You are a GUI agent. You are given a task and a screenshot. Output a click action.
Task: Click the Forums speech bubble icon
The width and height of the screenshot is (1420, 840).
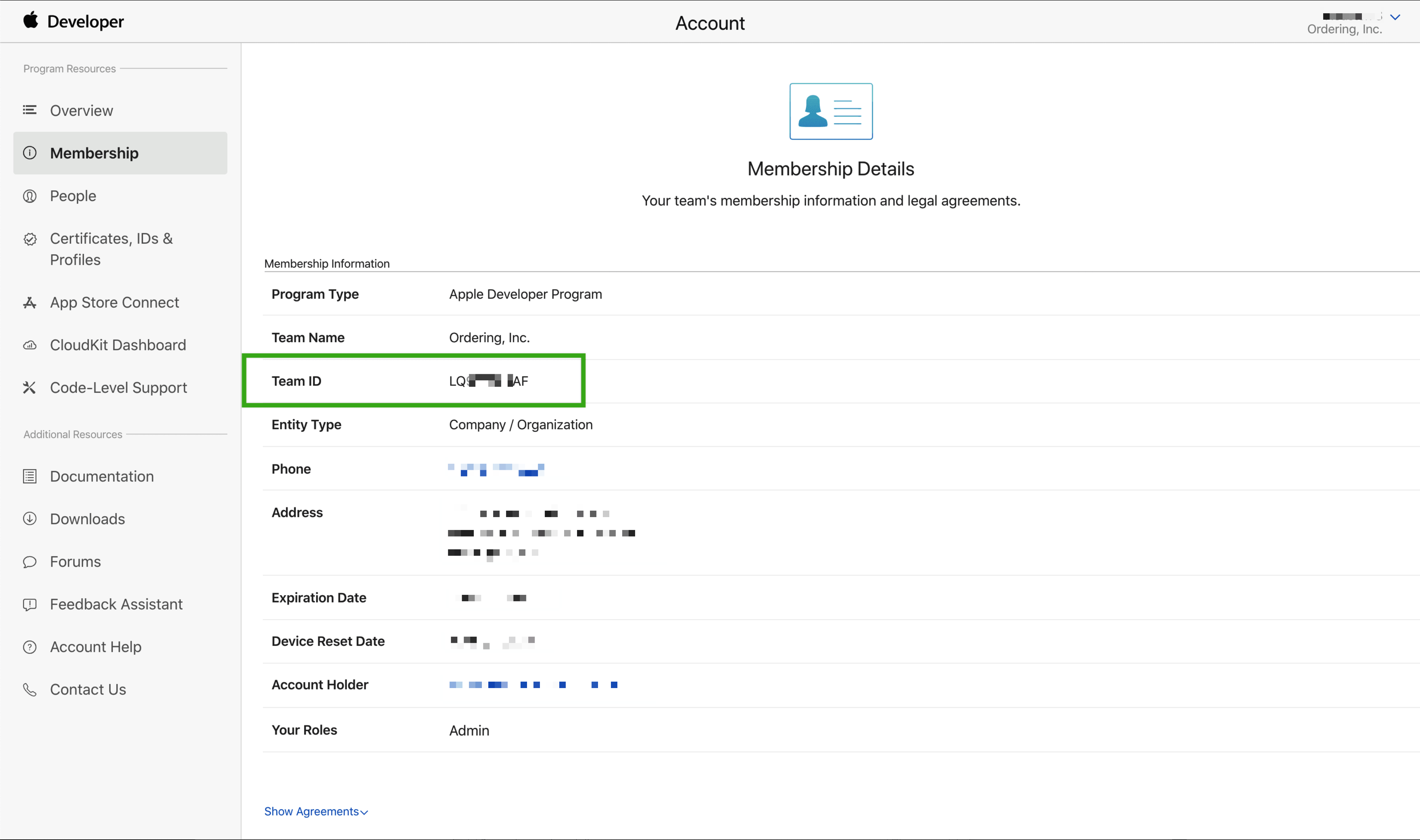[x=29, y=562]
